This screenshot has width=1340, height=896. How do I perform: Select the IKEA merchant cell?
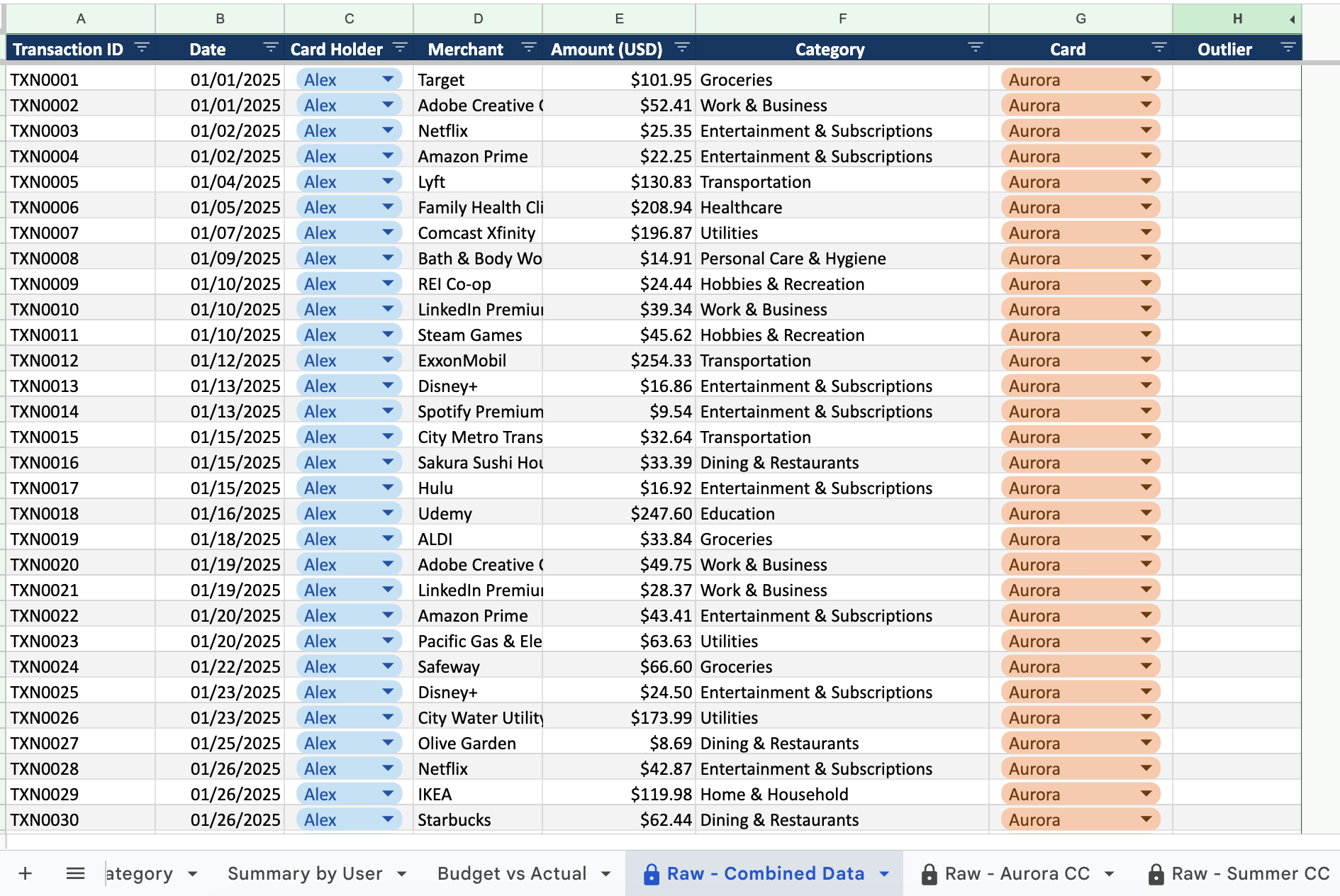pyautogui.click(x=478, y=794)
